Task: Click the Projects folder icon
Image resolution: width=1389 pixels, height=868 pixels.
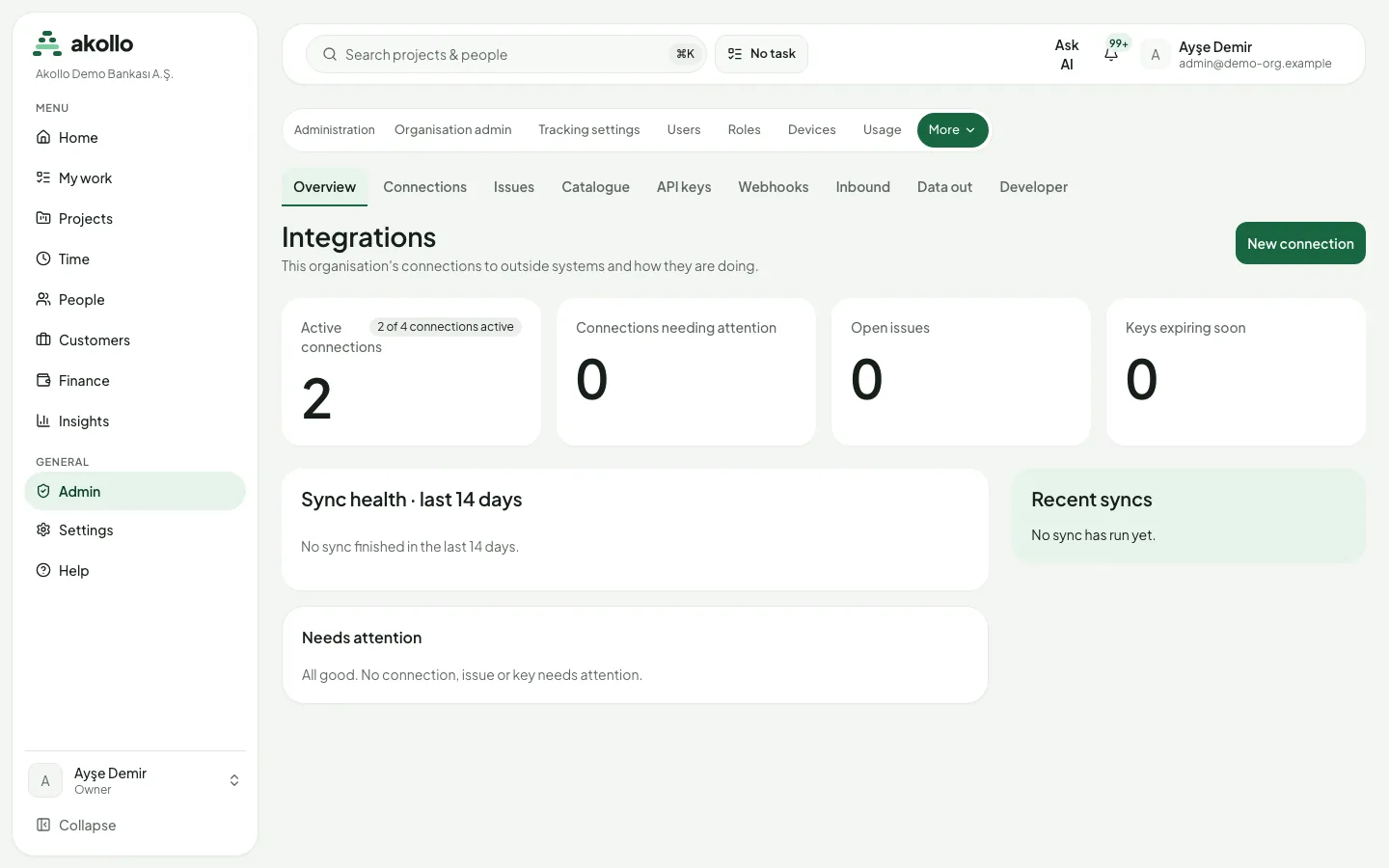Action: click(x=43, y=218)
